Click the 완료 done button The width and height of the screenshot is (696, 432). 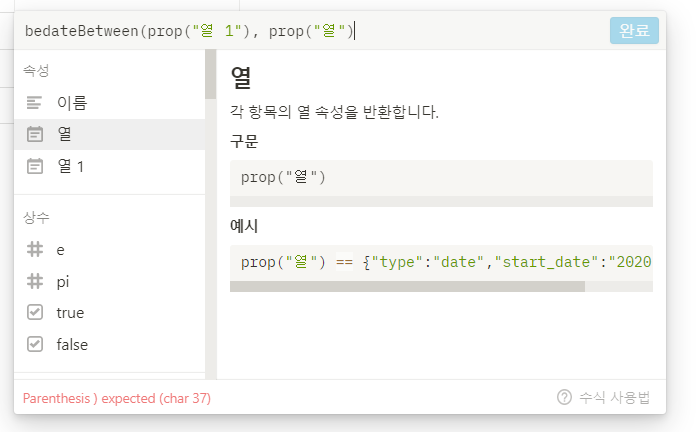click(634, 31)
